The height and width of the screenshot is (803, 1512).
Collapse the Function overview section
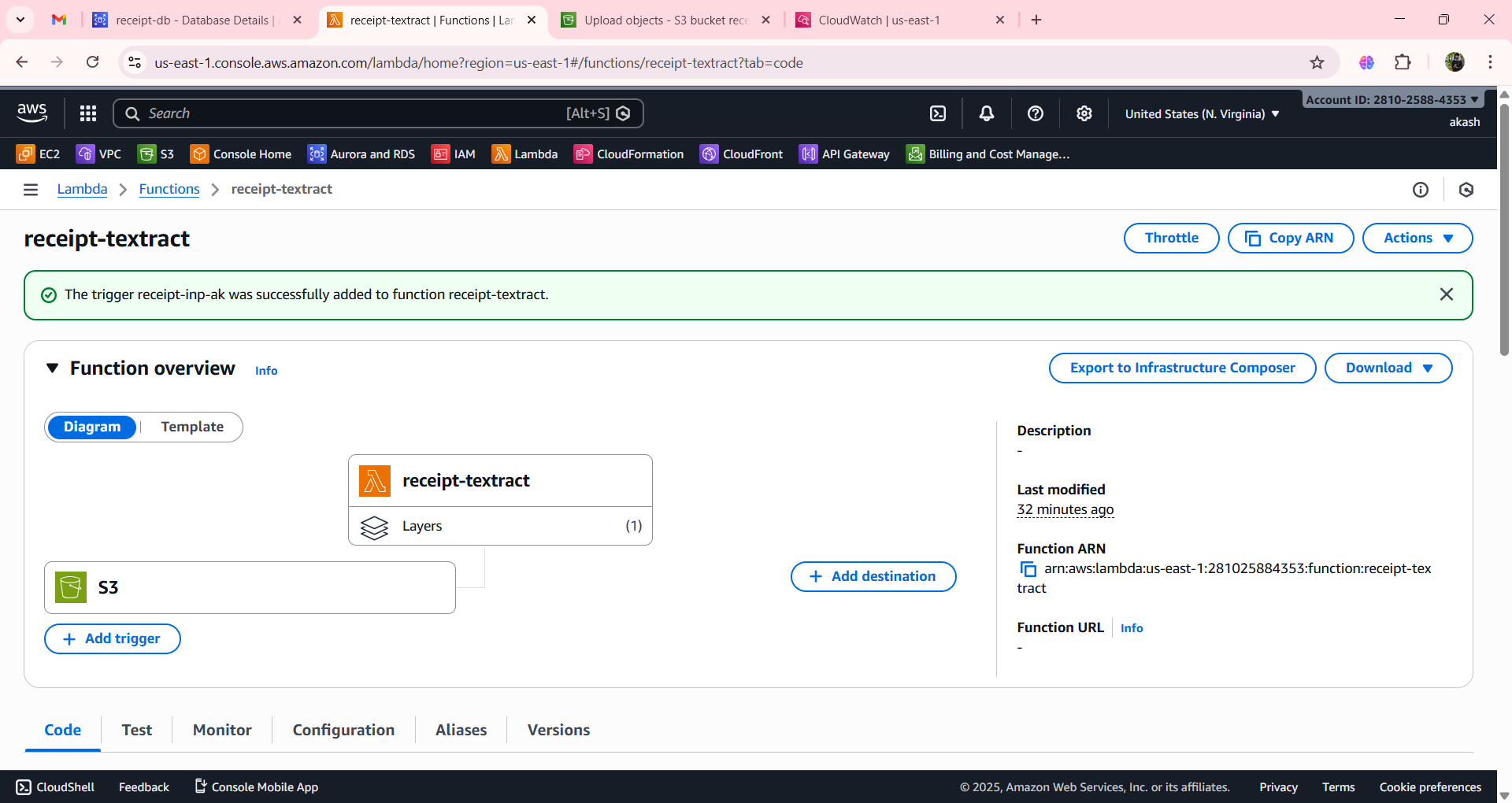pyautogui.click(x=52, y=368)
